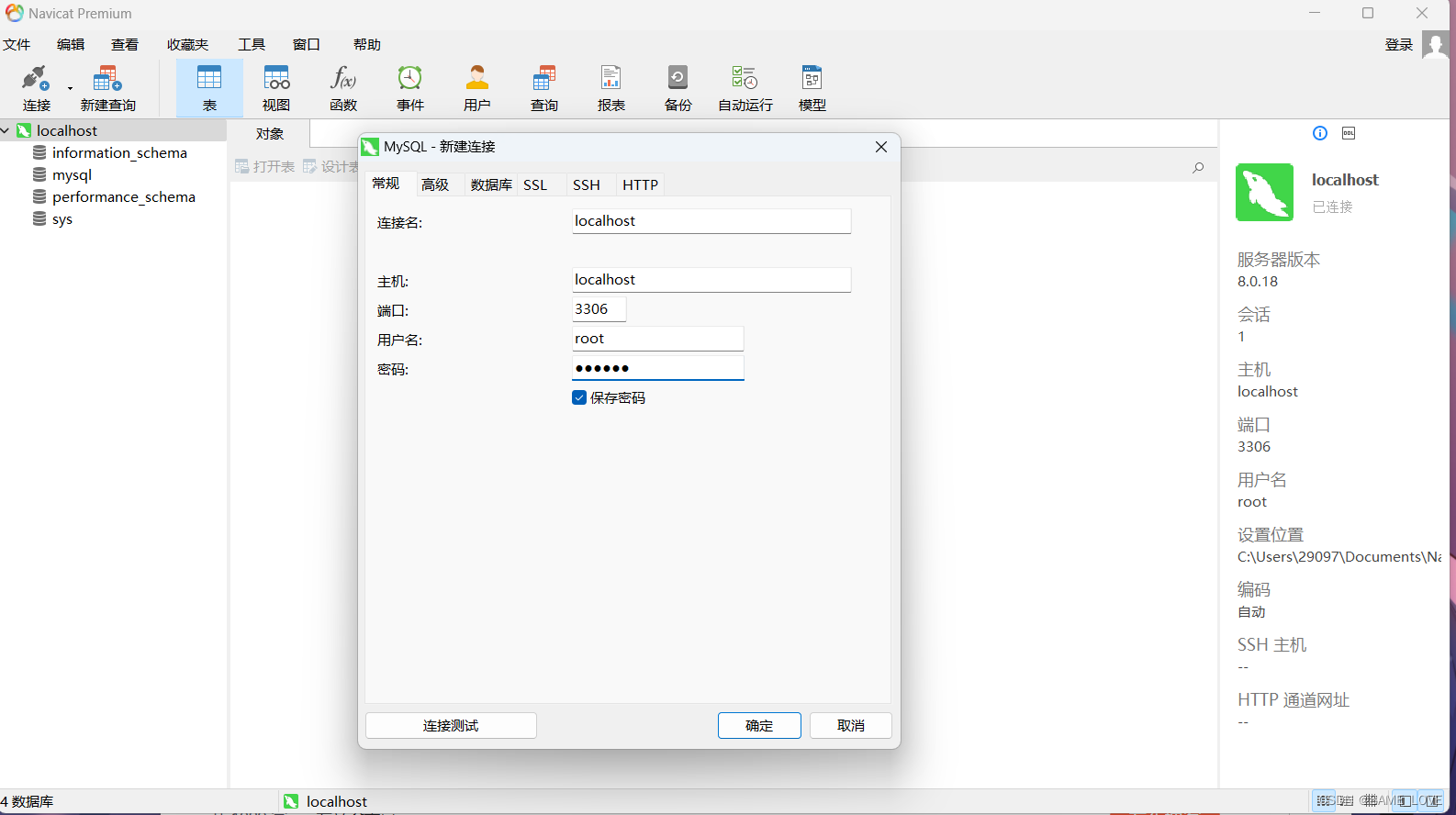This screenshot has height=815, width=1456.
Task: Click the 确定 (OK) button
Action: pos(759,725)
